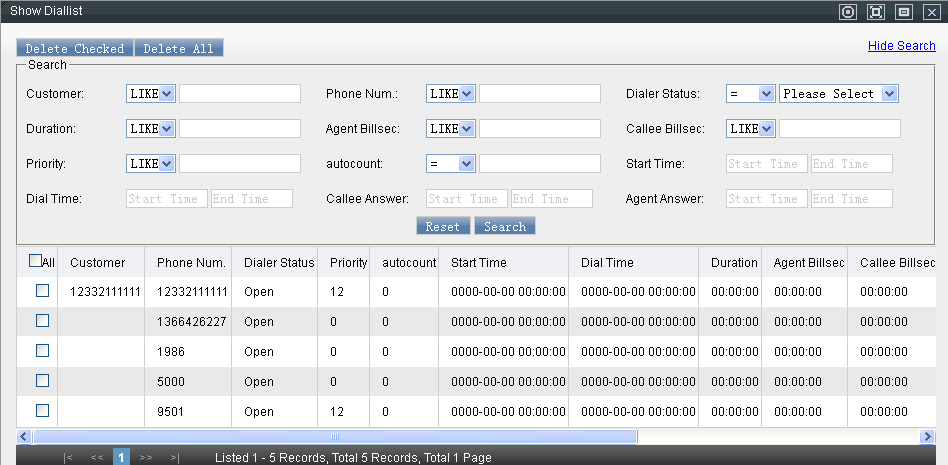Tick the checkbox for phone number 1366426227
This screenshot has width=948, height=465.
click(x=43, y=321)
